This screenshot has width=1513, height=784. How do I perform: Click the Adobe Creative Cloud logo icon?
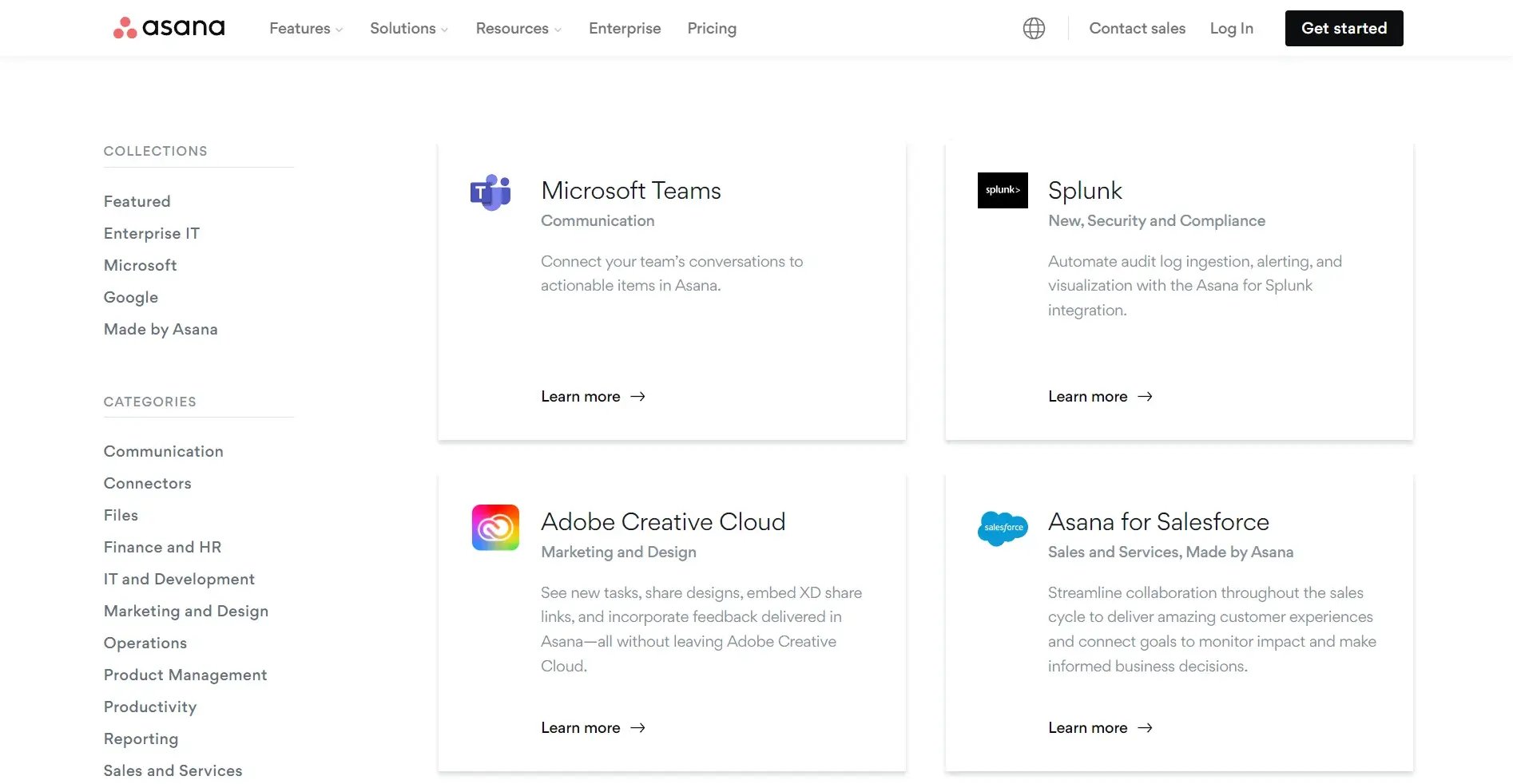point(495,528)
